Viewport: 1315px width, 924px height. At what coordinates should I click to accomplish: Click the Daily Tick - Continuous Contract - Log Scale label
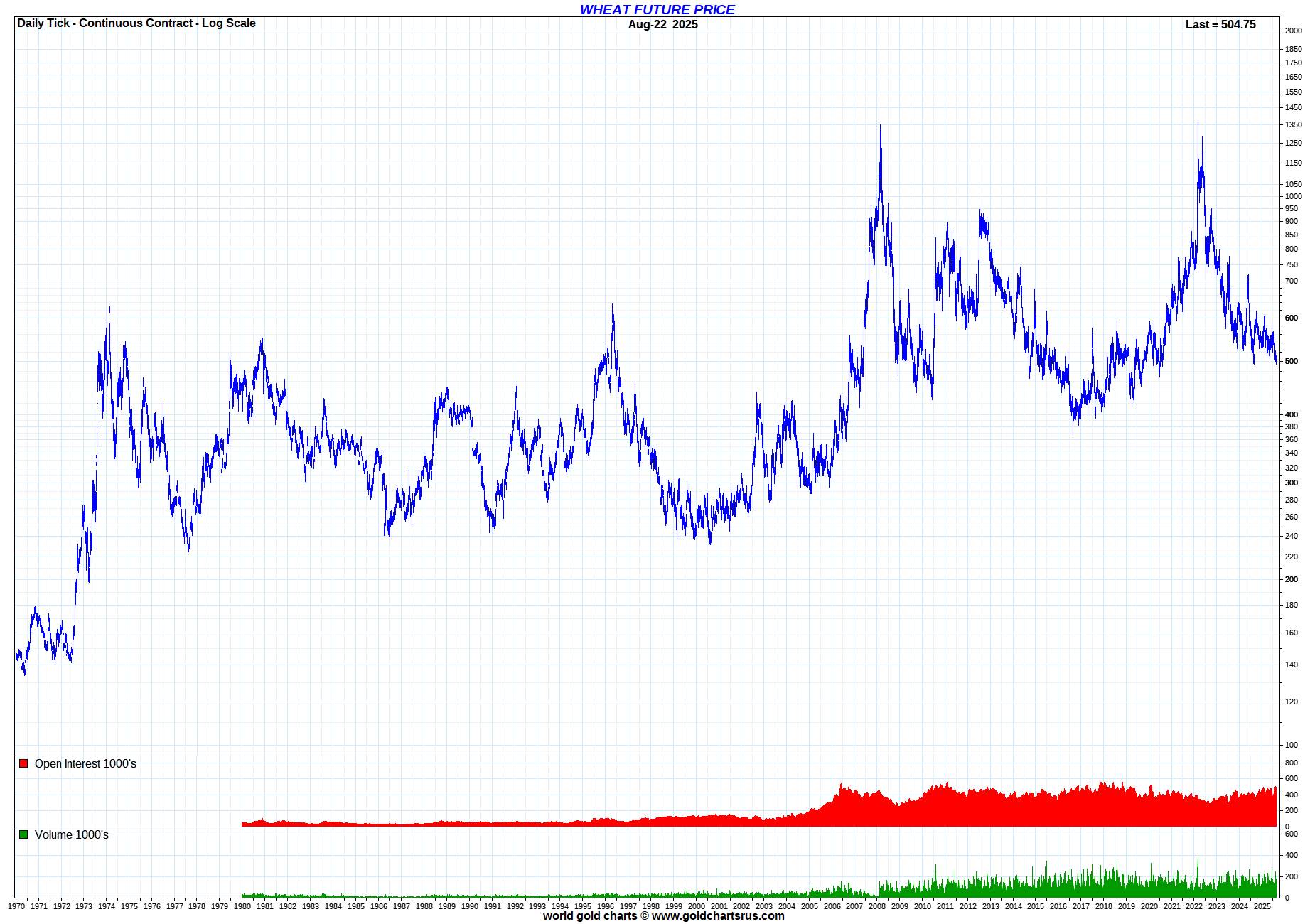pos(136,23)
